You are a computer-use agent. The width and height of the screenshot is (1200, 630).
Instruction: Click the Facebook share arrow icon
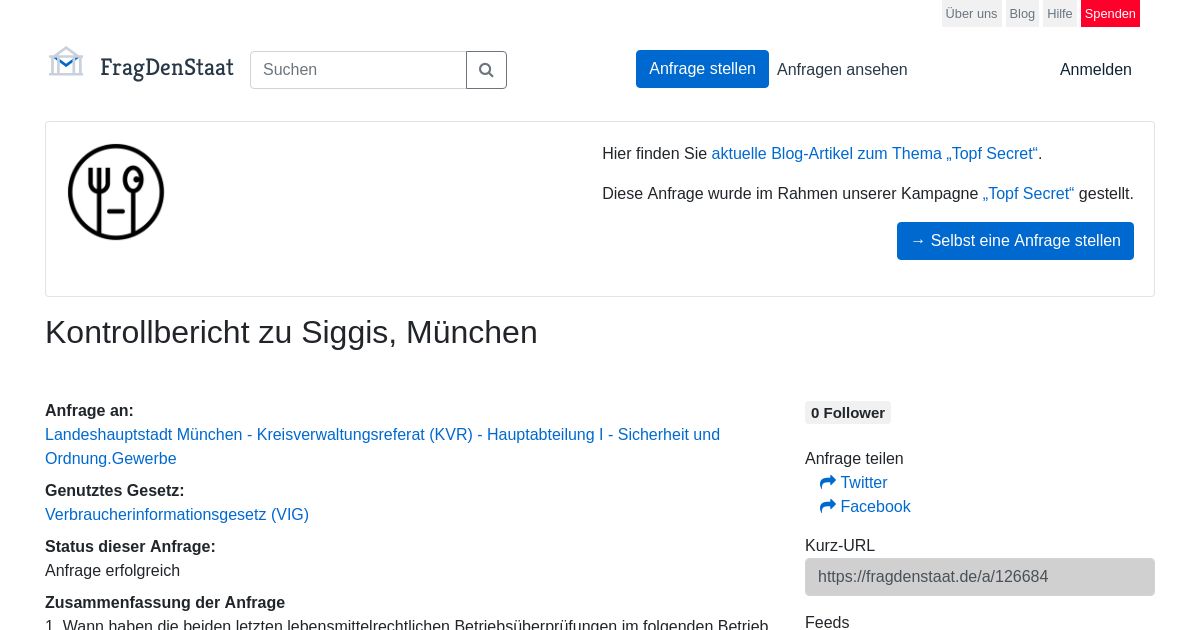[x=828, y=507]
